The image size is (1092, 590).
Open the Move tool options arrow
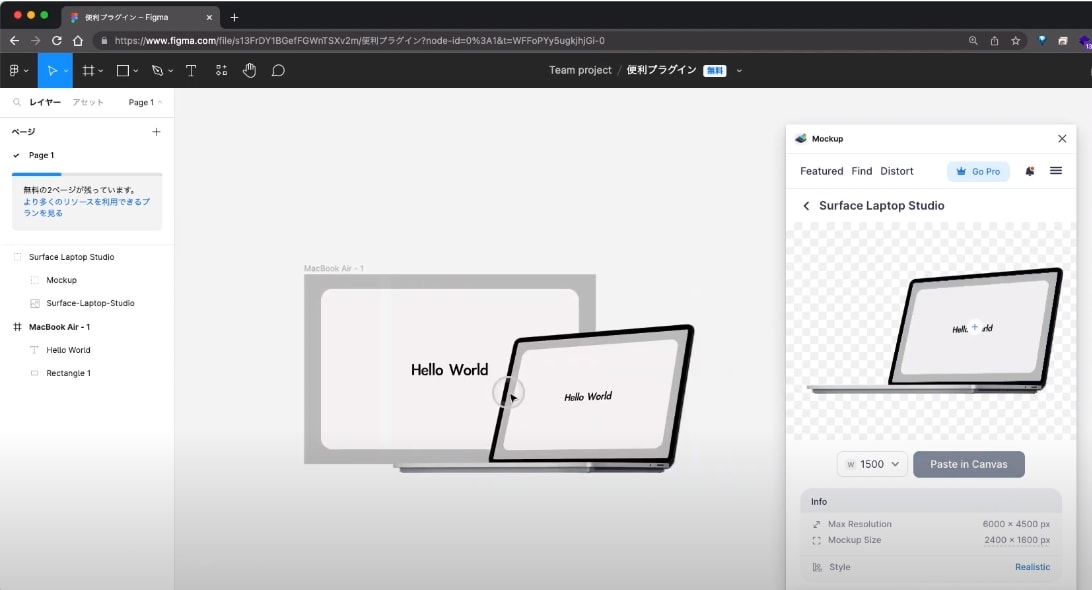[x=66, y=71]
